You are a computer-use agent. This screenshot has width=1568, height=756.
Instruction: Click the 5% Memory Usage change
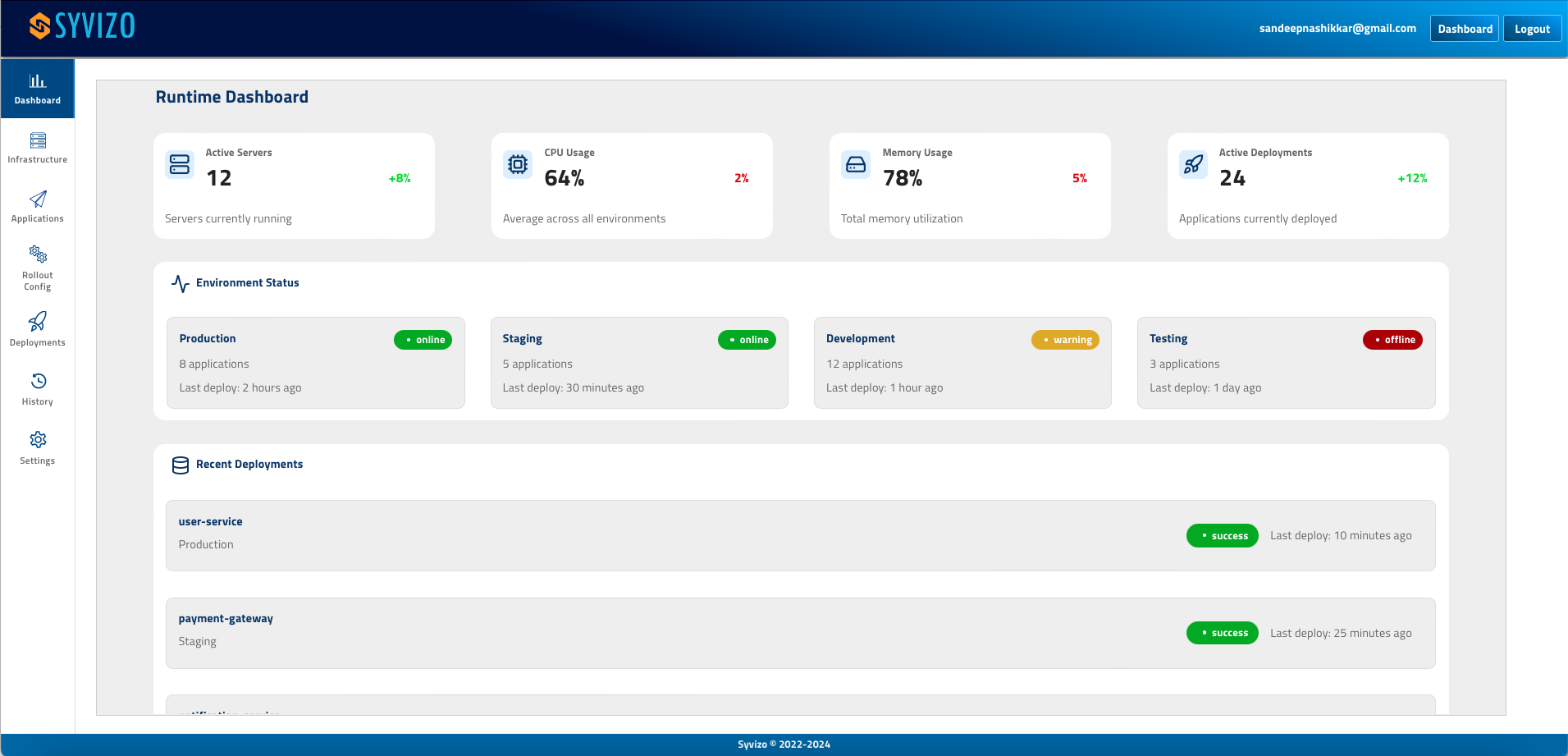click(x=1080, y=178)
